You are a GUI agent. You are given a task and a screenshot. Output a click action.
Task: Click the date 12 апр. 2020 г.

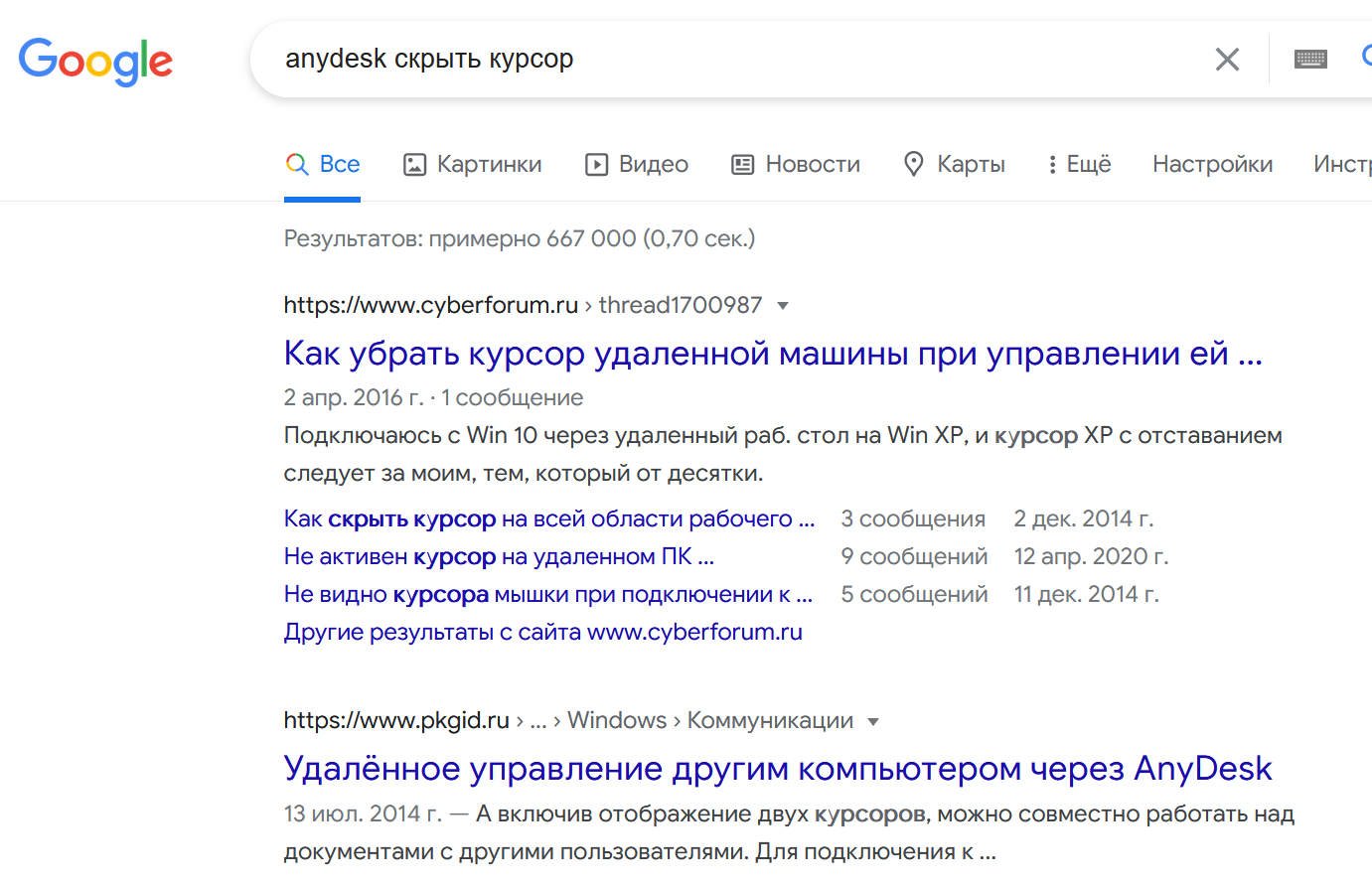tap(1091, 556)
